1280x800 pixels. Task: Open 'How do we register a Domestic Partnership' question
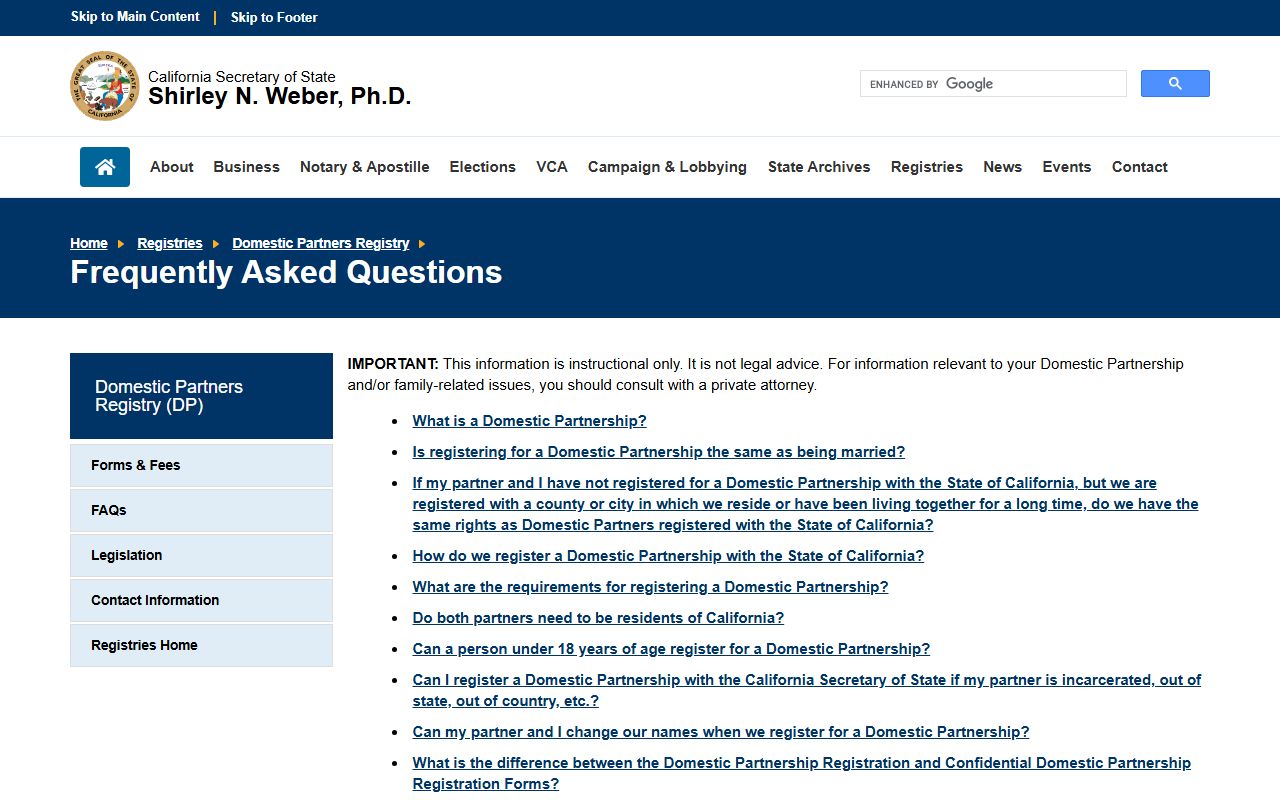pos(668,556)
